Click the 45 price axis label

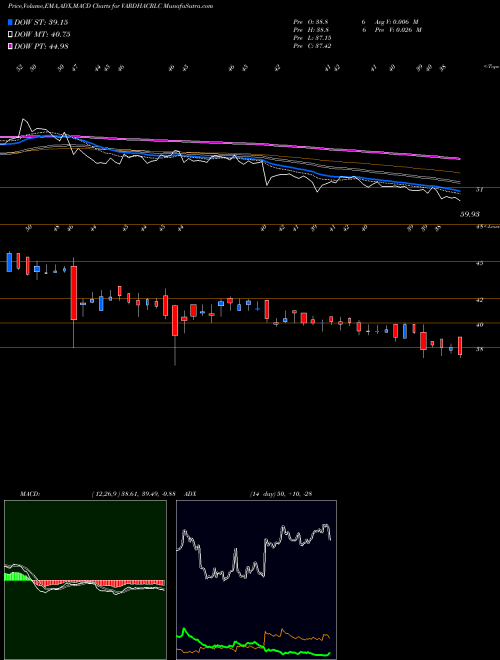point(479,263)
